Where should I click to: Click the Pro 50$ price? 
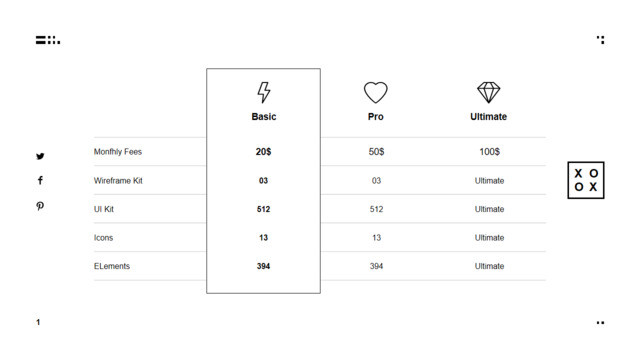tap(376, 152)
